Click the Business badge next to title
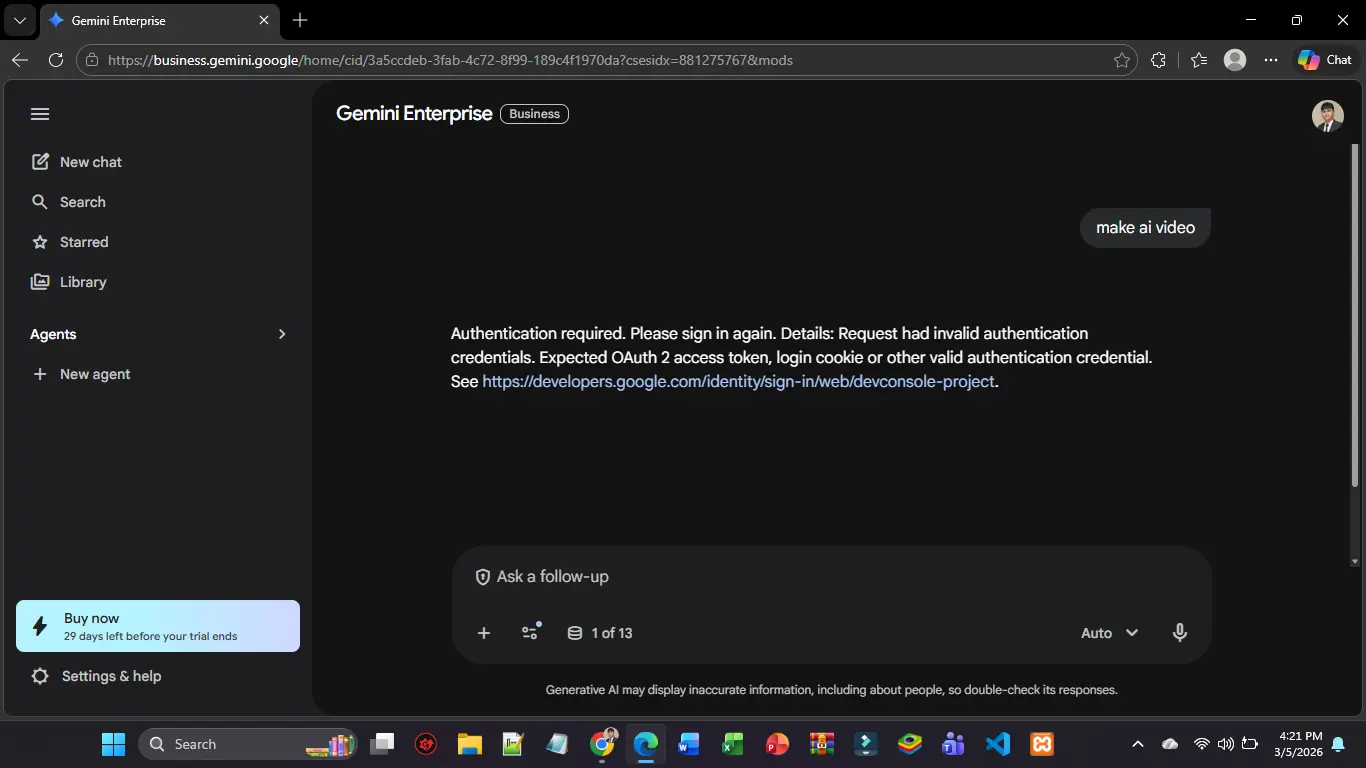 [x=534, y=114]
